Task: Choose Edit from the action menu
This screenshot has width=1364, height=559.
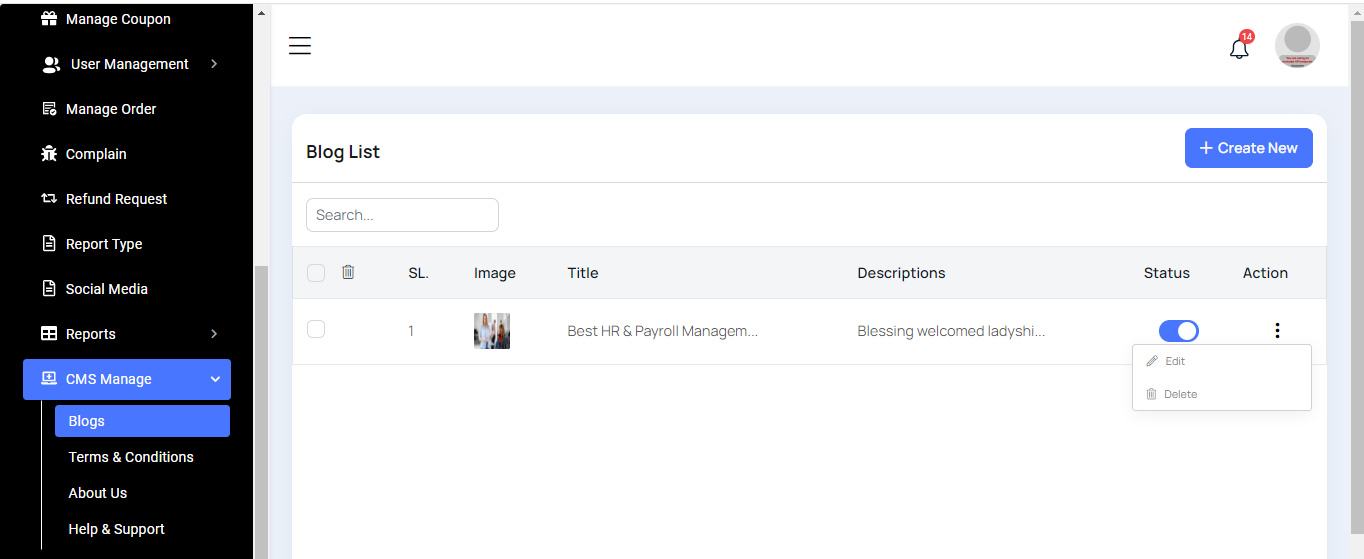Action: pos(1175,361)
